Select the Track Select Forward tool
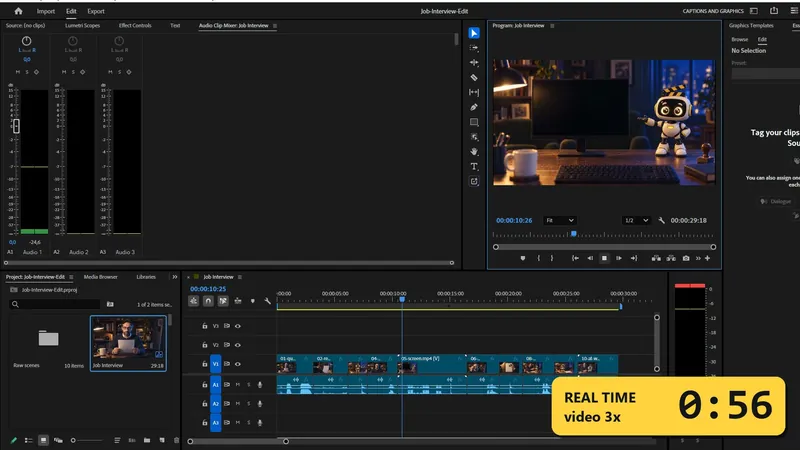 [474, 48]
